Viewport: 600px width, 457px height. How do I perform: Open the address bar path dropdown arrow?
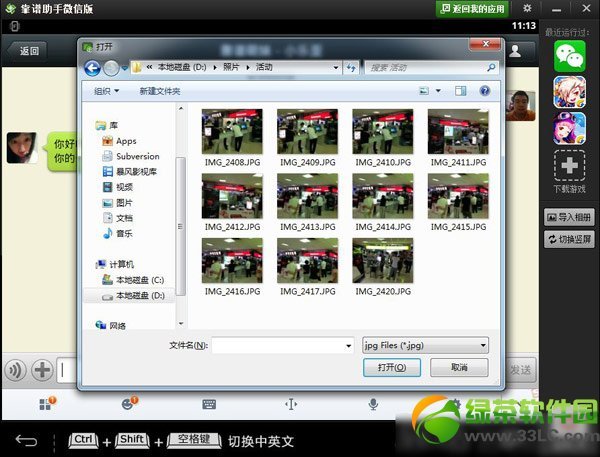pyautogui.click(x=336, y=68)
